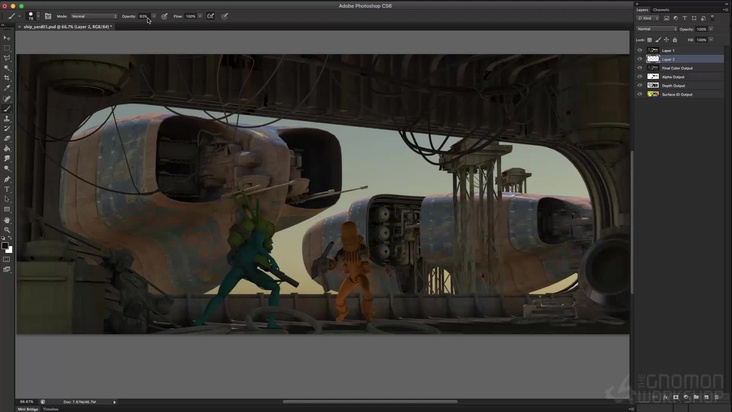Open the Brush panel toggle icon
The image size is (732, 412).
pos(48,16)
